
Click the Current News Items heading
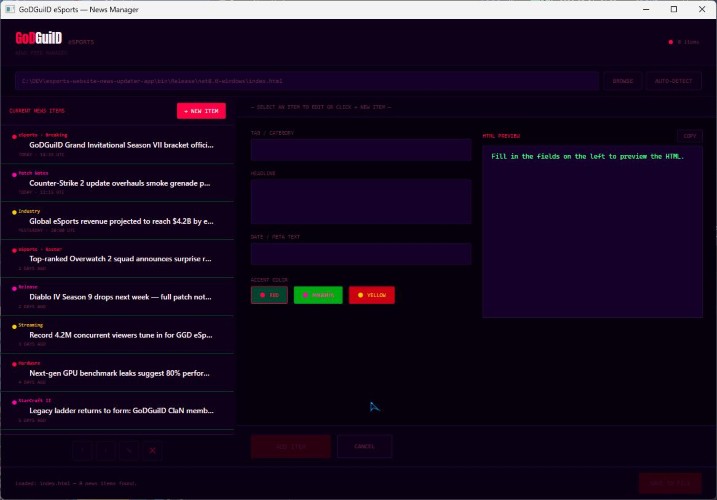(37, 111)
